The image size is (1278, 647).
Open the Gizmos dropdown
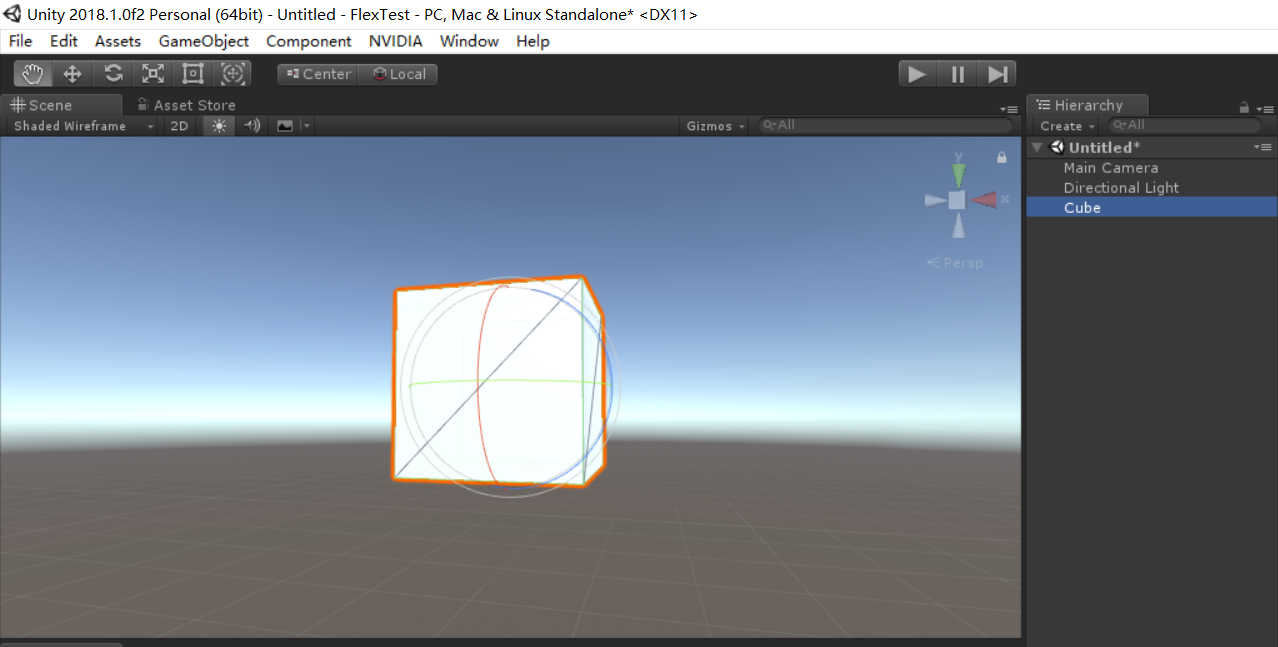pyautogui.click(x=714, y=124)
